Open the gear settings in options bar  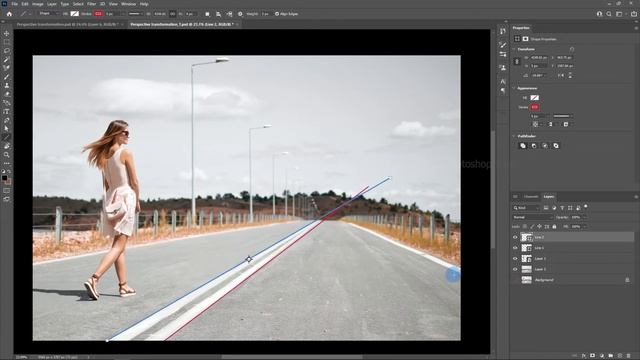coord(240,14)
